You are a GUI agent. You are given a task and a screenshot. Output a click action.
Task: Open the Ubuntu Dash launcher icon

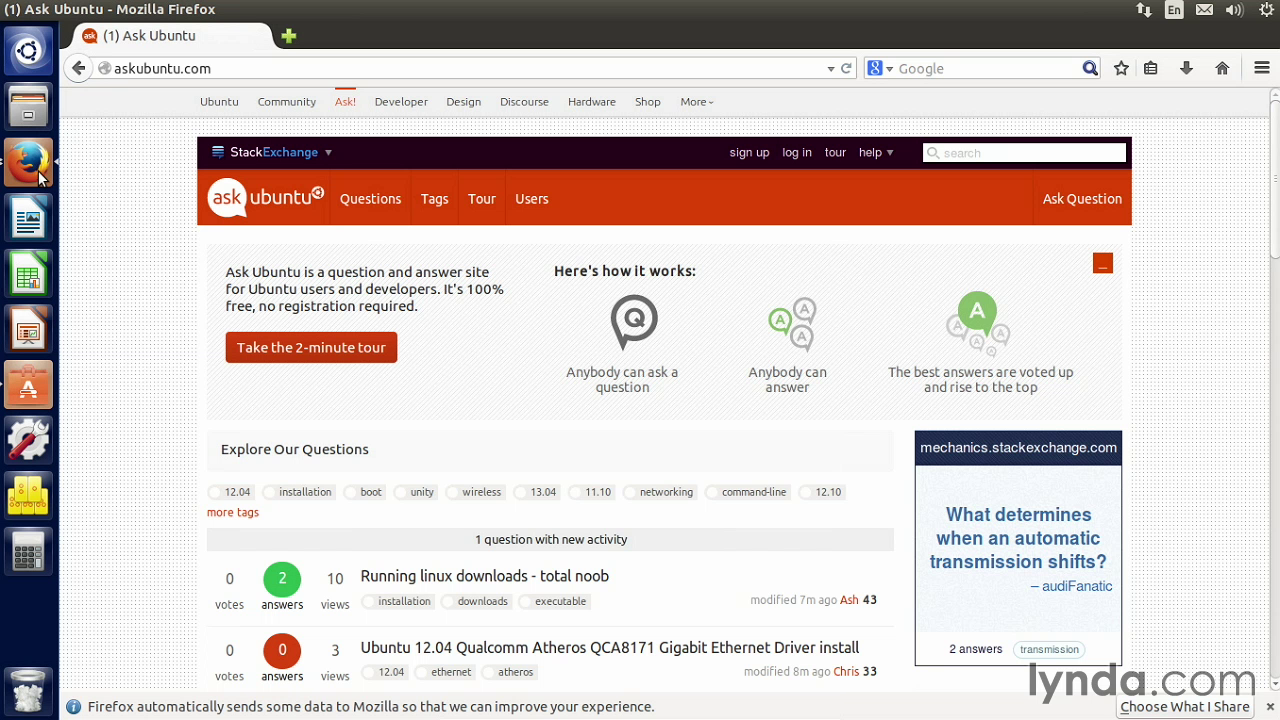[28, 50]
